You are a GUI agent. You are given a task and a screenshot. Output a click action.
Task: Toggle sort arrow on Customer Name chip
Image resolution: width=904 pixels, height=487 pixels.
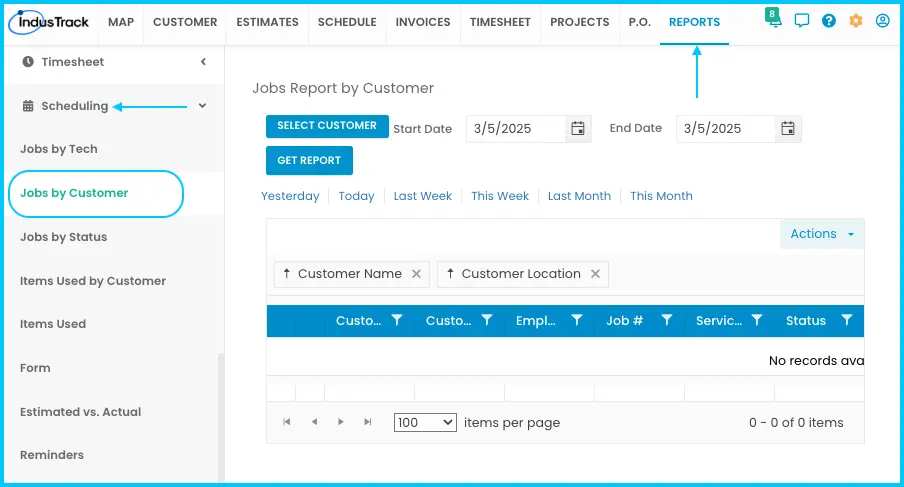[287, 273]
